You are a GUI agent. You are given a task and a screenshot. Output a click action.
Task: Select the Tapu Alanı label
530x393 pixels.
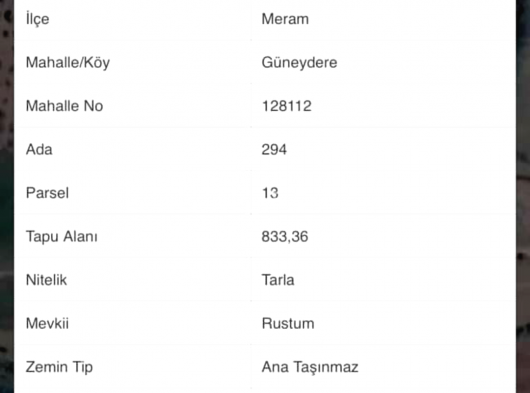coord(62,237)
